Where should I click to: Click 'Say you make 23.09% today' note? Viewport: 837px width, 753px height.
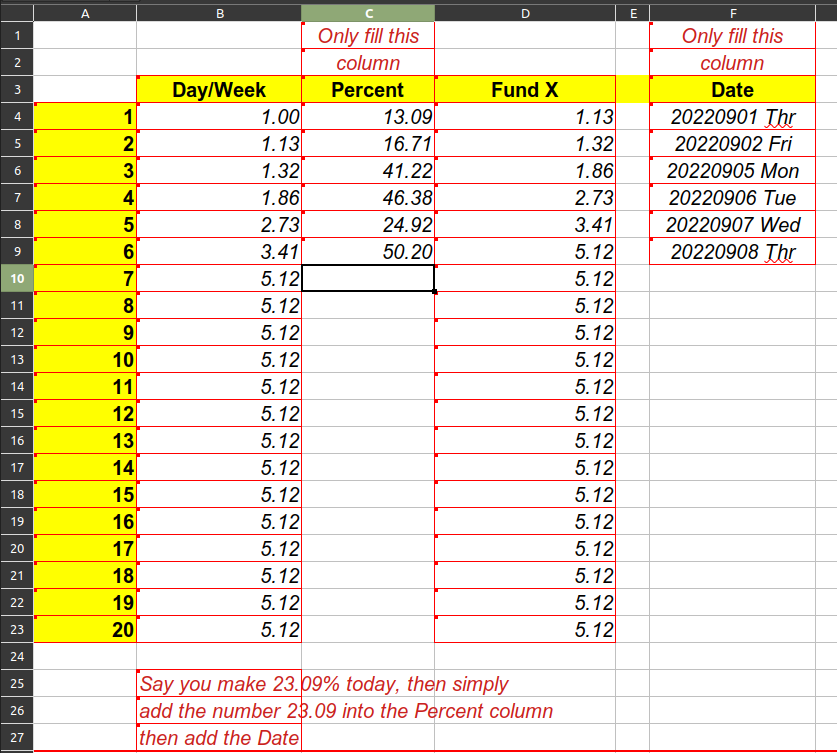coord(323,684)
